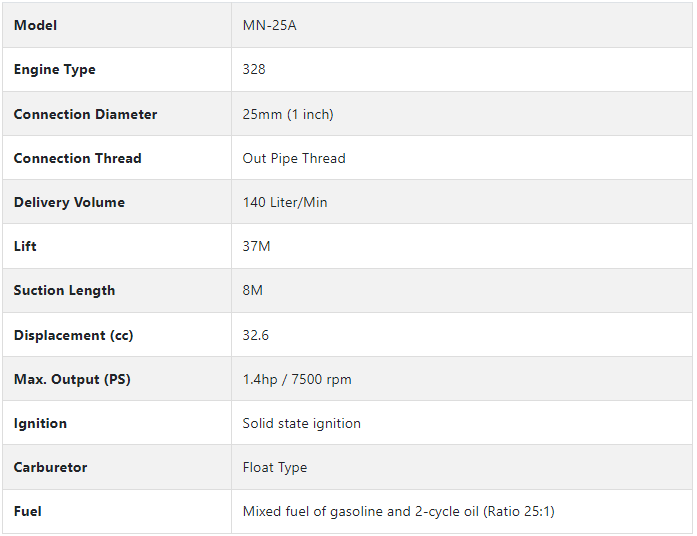Select the Out Pipe Thread text
Image resolution: width=697 pixels, height=536 pixels.
(294, 158)
